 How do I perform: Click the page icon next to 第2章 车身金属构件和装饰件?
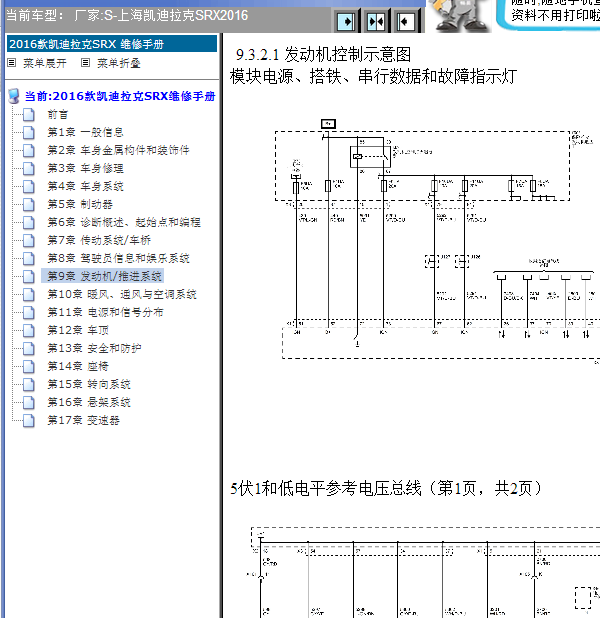point(29,151)
